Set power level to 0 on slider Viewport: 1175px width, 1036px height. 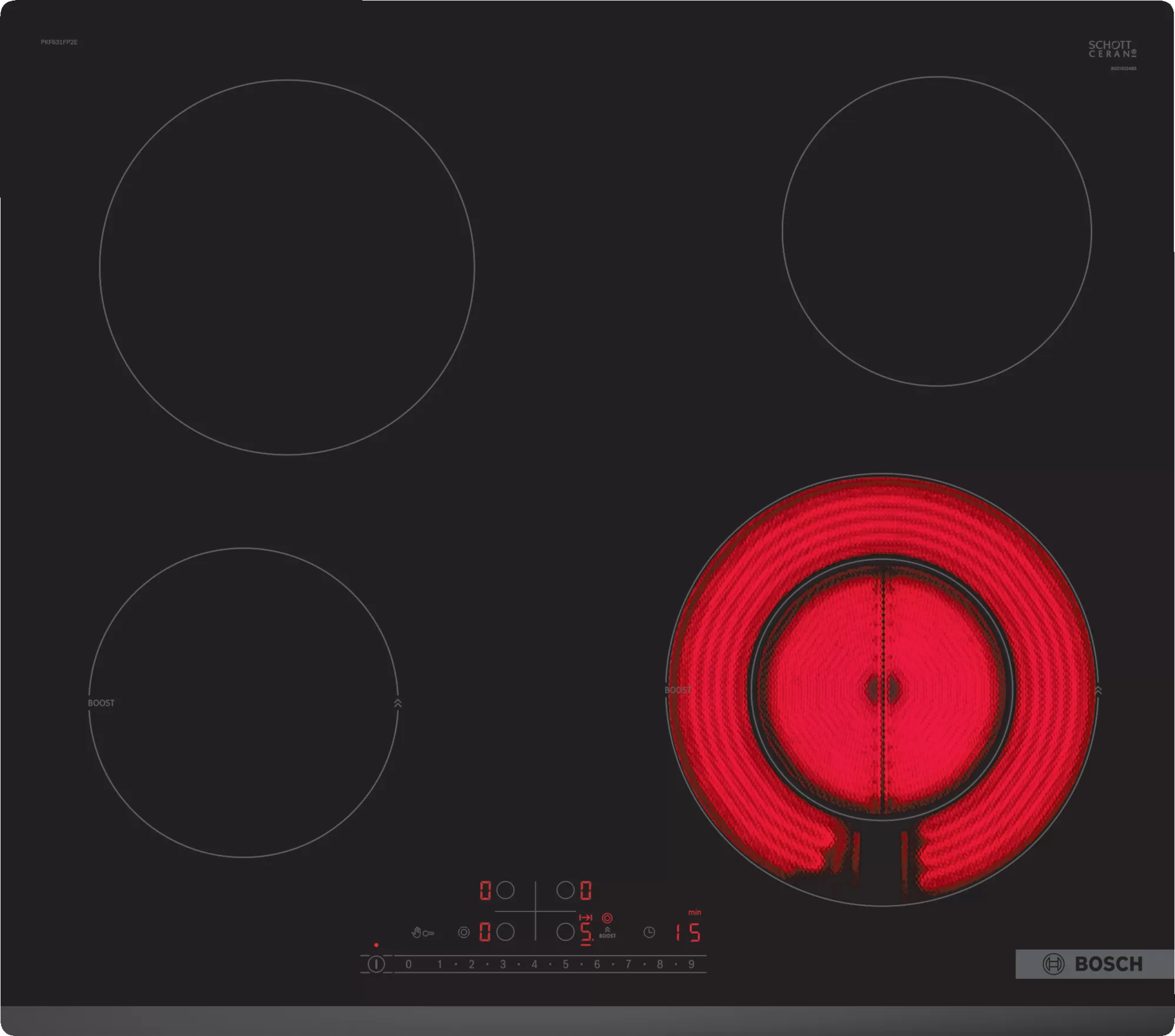[x=408, y=964]
